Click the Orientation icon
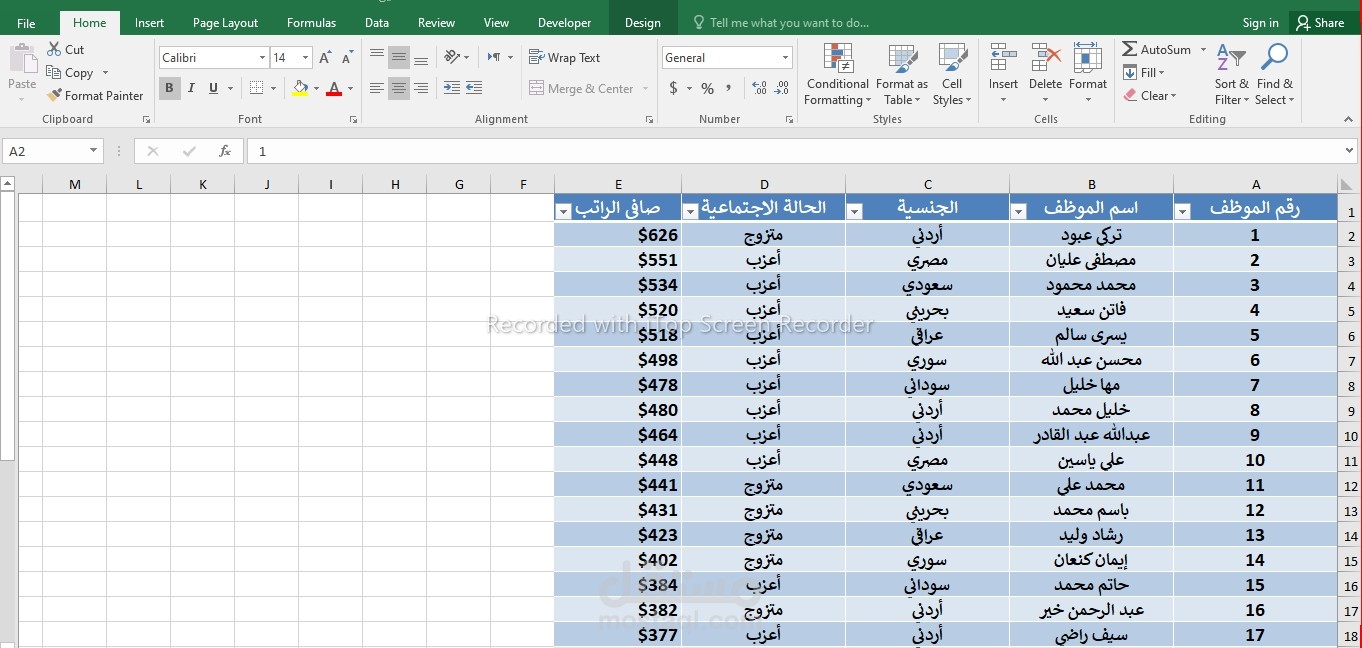Screen dimensions: 1362x648 coord(452,57)
